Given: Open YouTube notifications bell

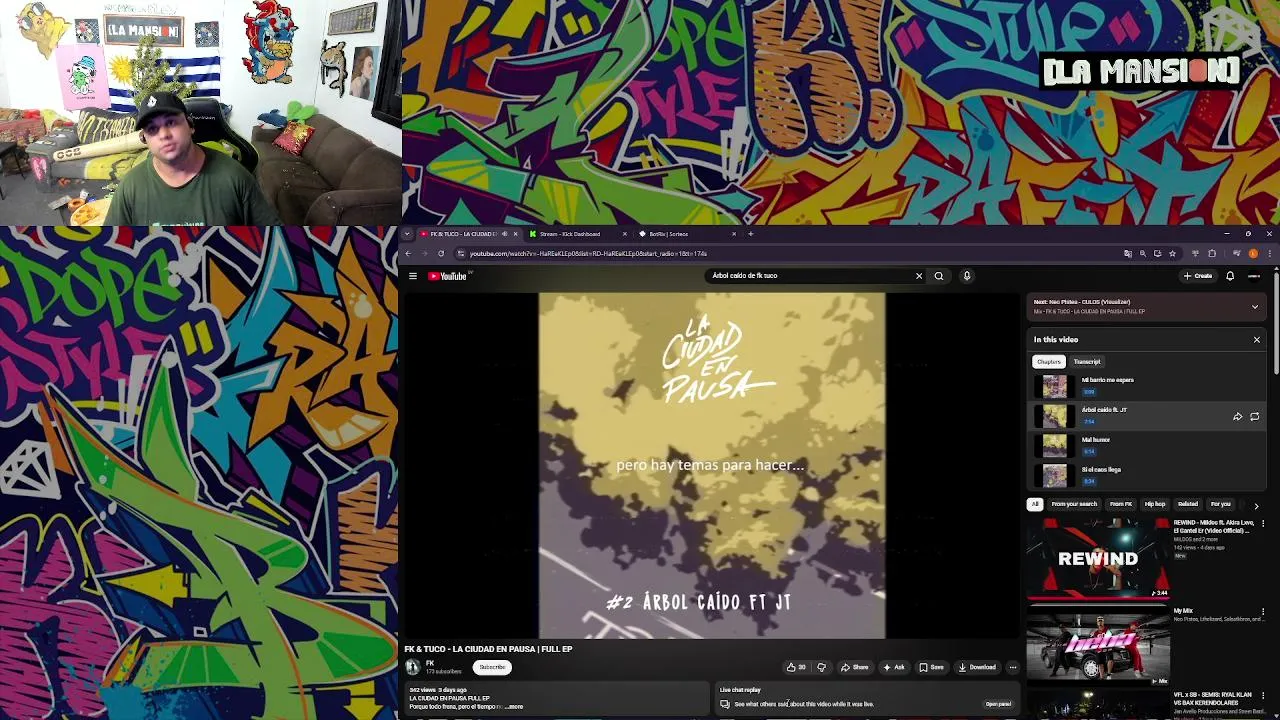Looking at the screenshot, I should (1230, 276).
